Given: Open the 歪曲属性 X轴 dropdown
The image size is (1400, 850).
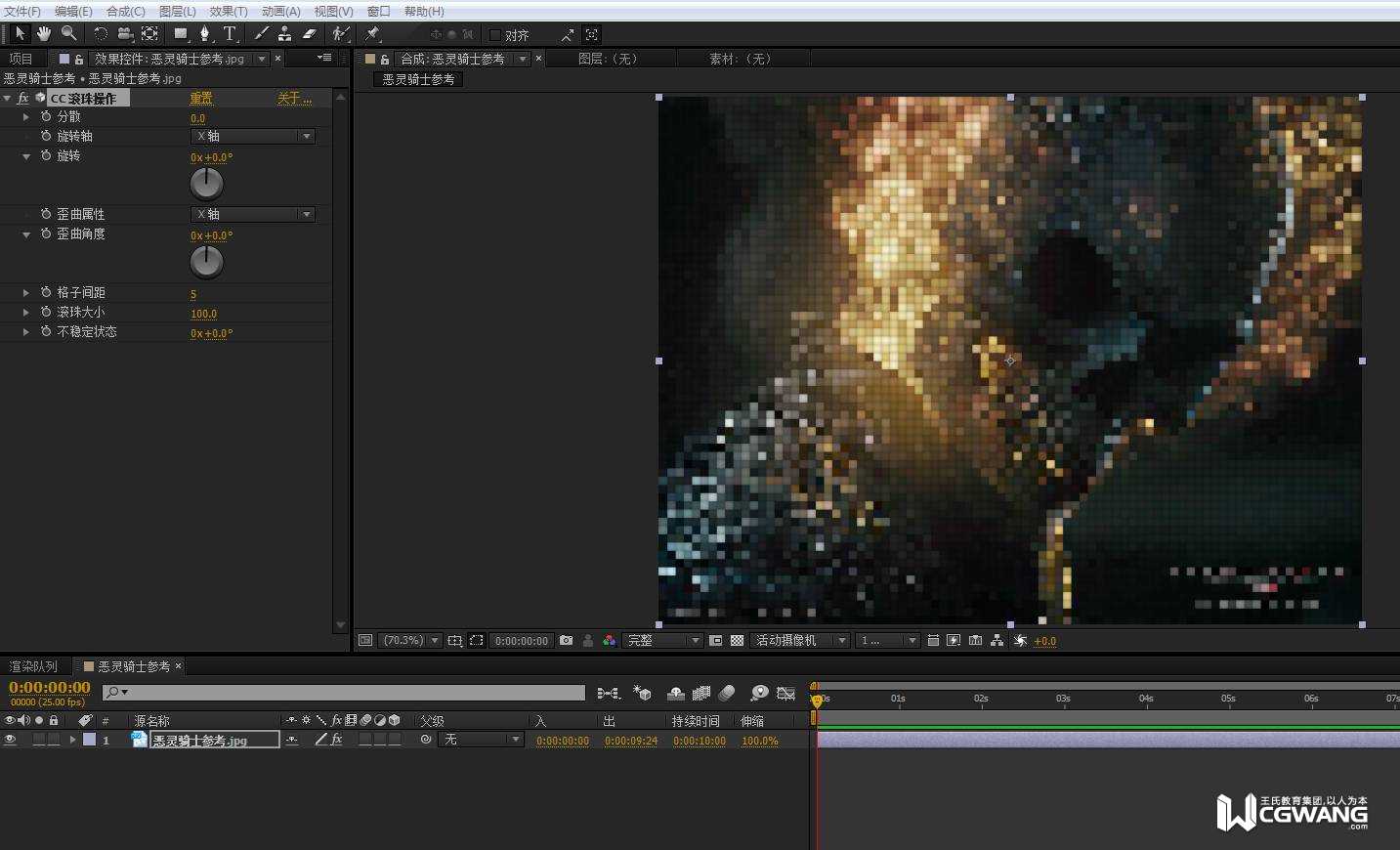Looking at the screenshot, I should pyautogui.click(x=252, y=214).
